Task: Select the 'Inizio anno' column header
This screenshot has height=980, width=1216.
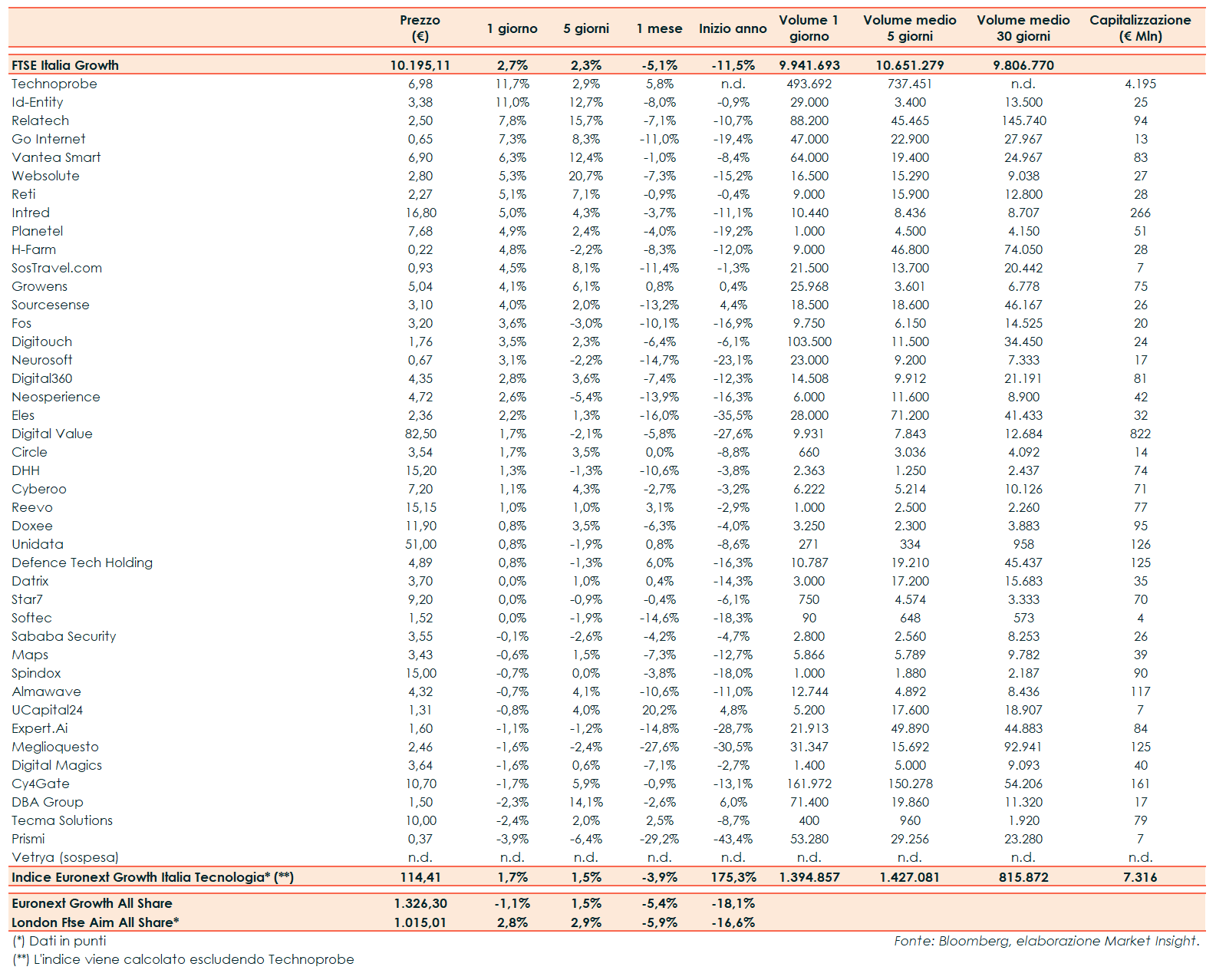Action: tap(733, 28)
